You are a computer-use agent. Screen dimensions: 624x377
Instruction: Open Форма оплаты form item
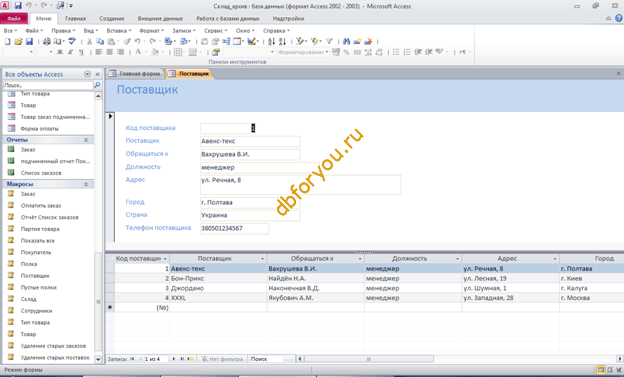pyautogui.click(x=39, y=129)
